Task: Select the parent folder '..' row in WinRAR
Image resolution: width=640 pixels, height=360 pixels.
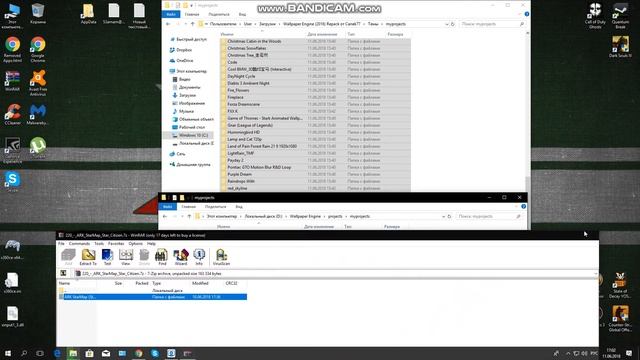Action: 152,290
